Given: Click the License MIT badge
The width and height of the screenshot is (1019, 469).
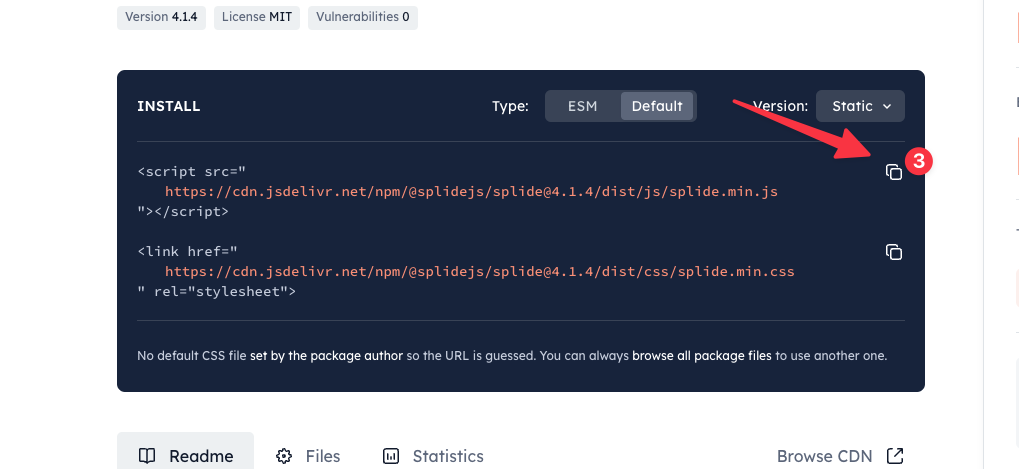Looking at the screenshot, I should [x=257, y=17].
